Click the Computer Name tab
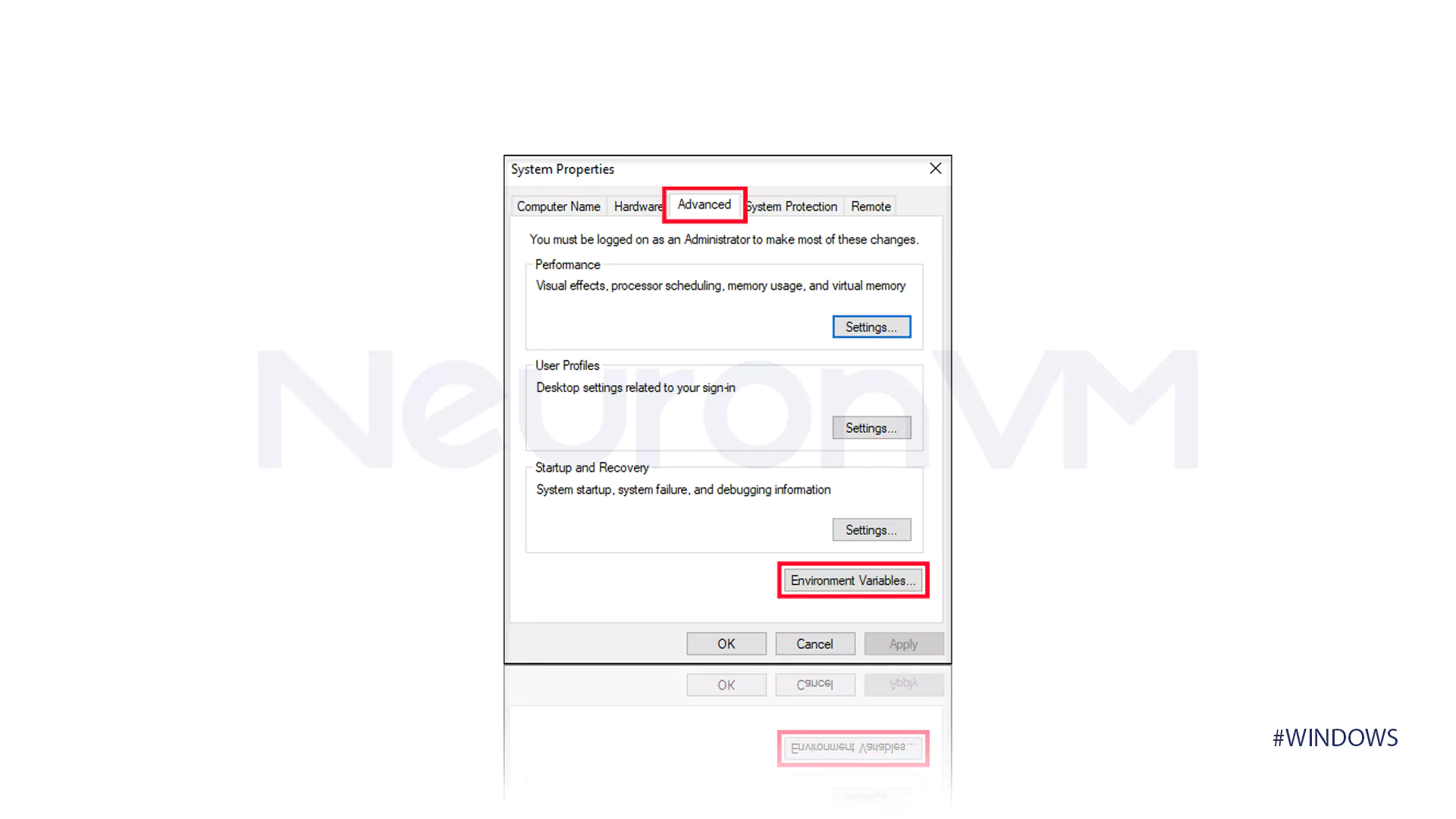Screen dimensions: 1456x819 pyautogui.click(x=558, y=206)
